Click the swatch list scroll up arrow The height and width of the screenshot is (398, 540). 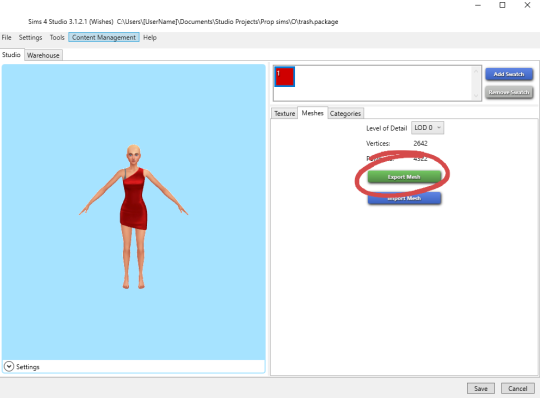[x=476, y=71]
